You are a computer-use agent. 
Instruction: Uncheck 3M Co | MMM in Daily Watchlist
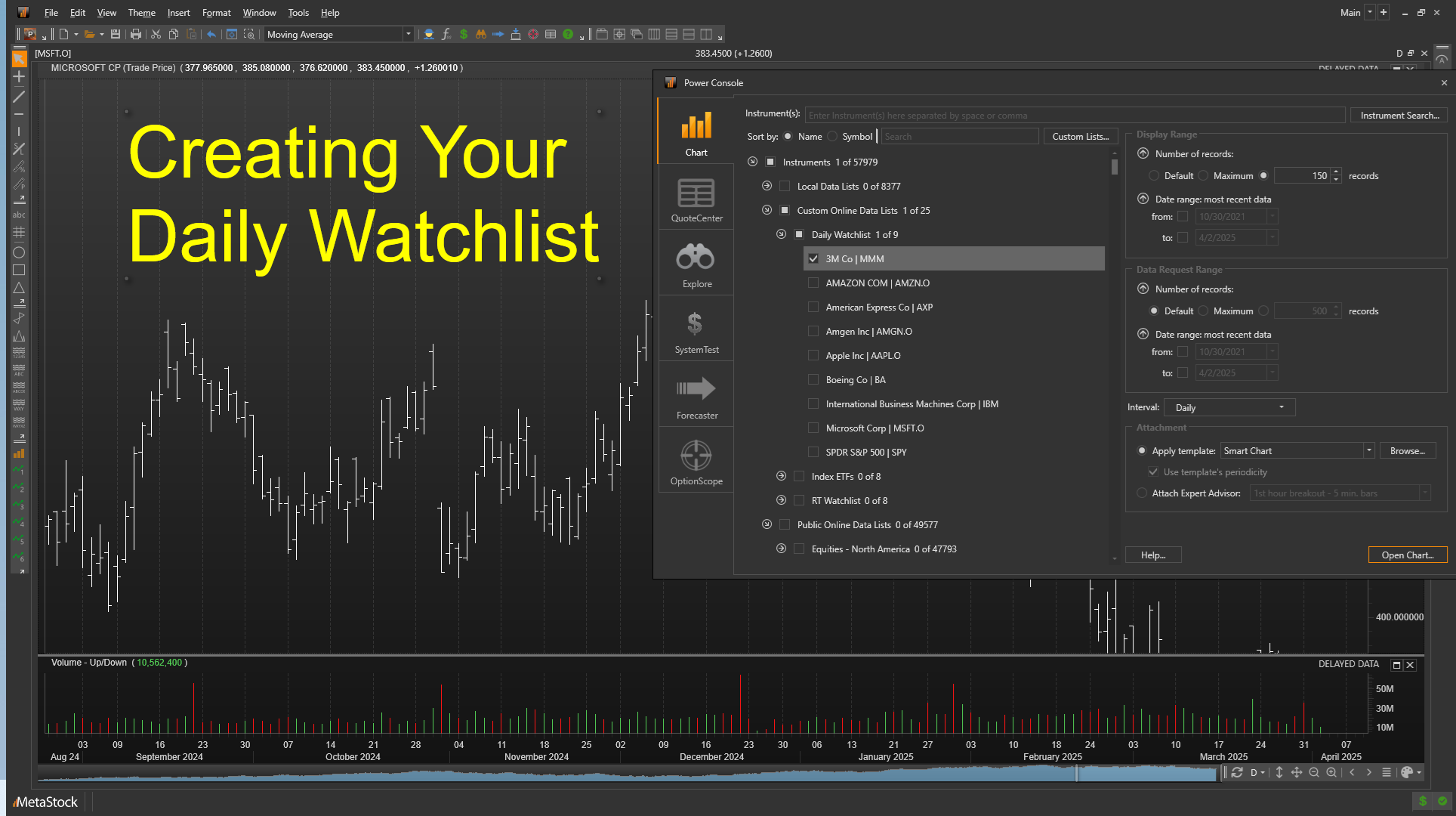click(x=813, y=258)
